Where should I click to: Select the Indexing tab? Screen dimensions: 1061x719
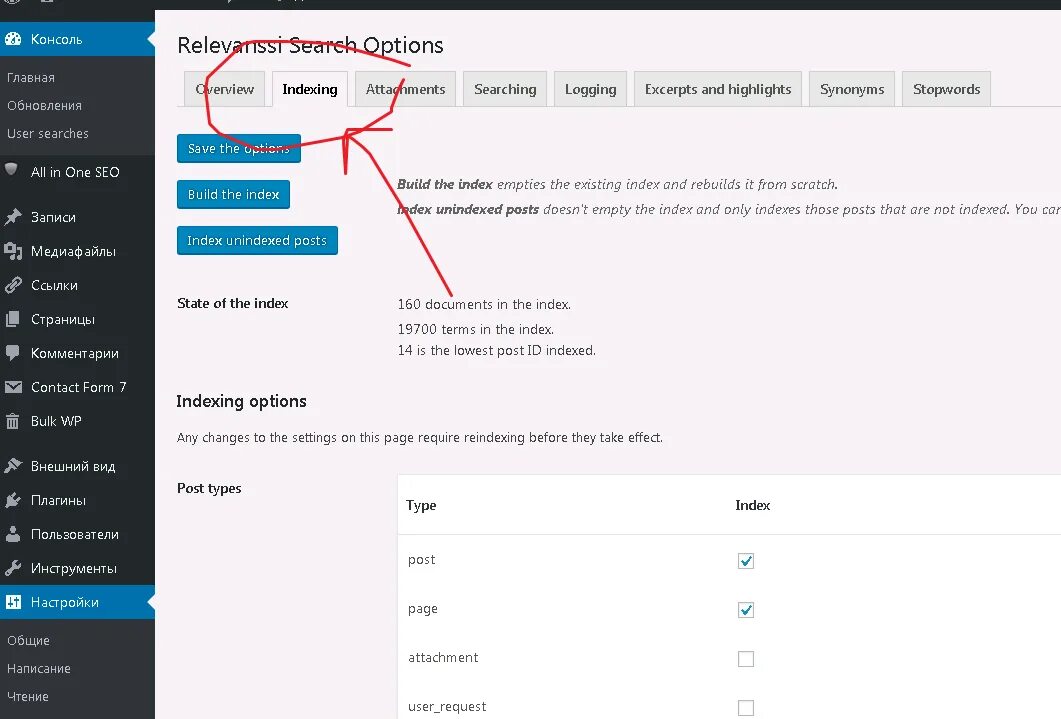point(310,89)
